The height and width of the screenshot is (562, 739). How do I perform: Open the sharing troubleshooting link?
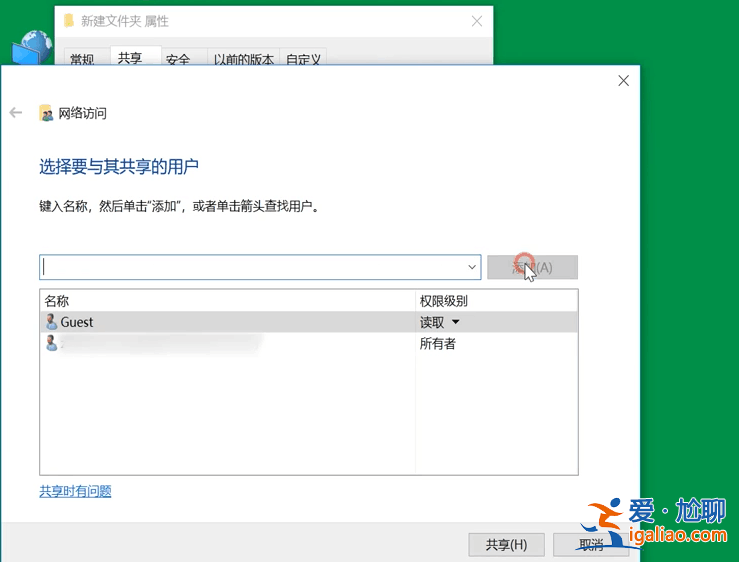tap(75, 491)
